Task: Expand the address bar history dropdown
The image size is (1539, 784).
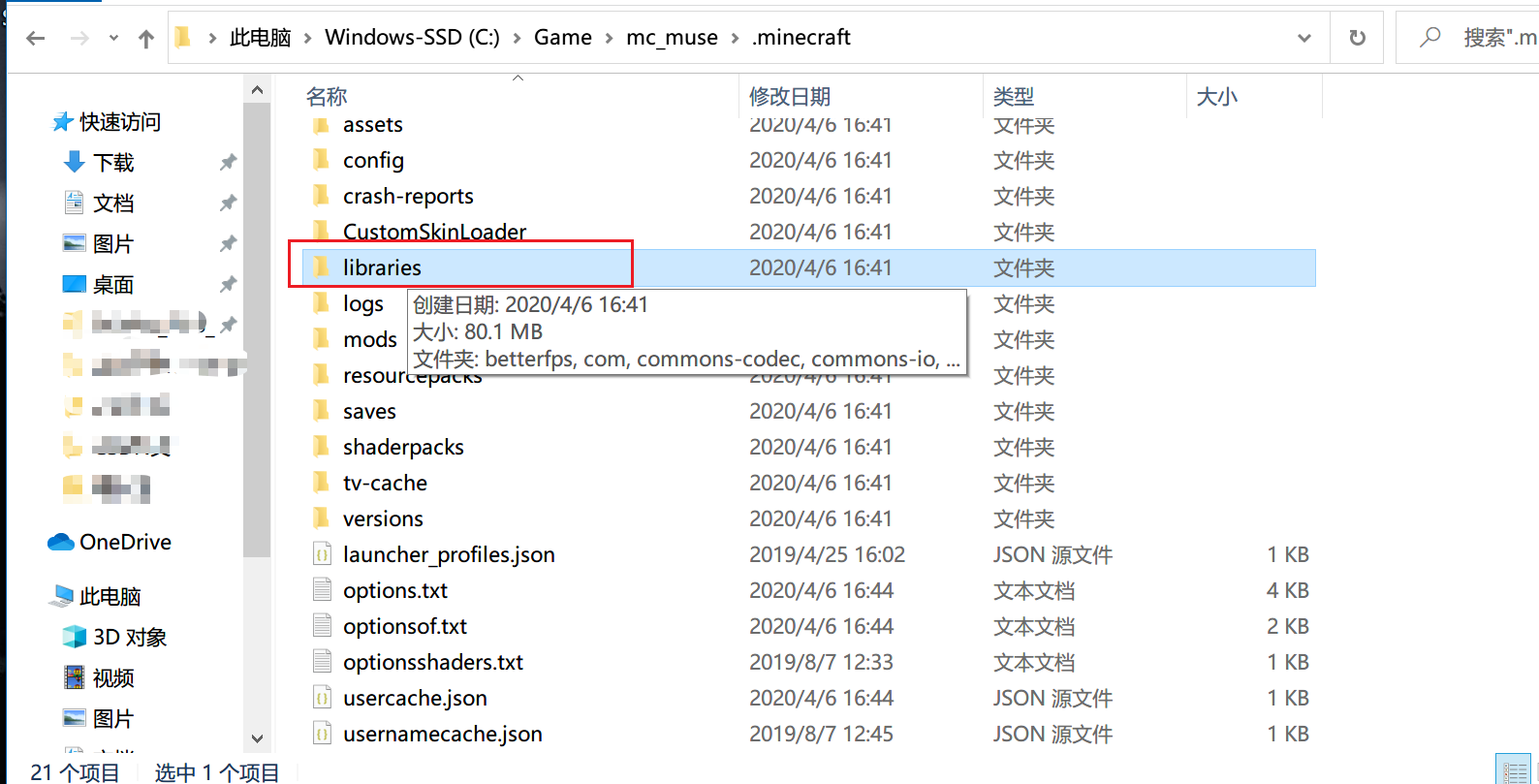Action: point(1304,38)
